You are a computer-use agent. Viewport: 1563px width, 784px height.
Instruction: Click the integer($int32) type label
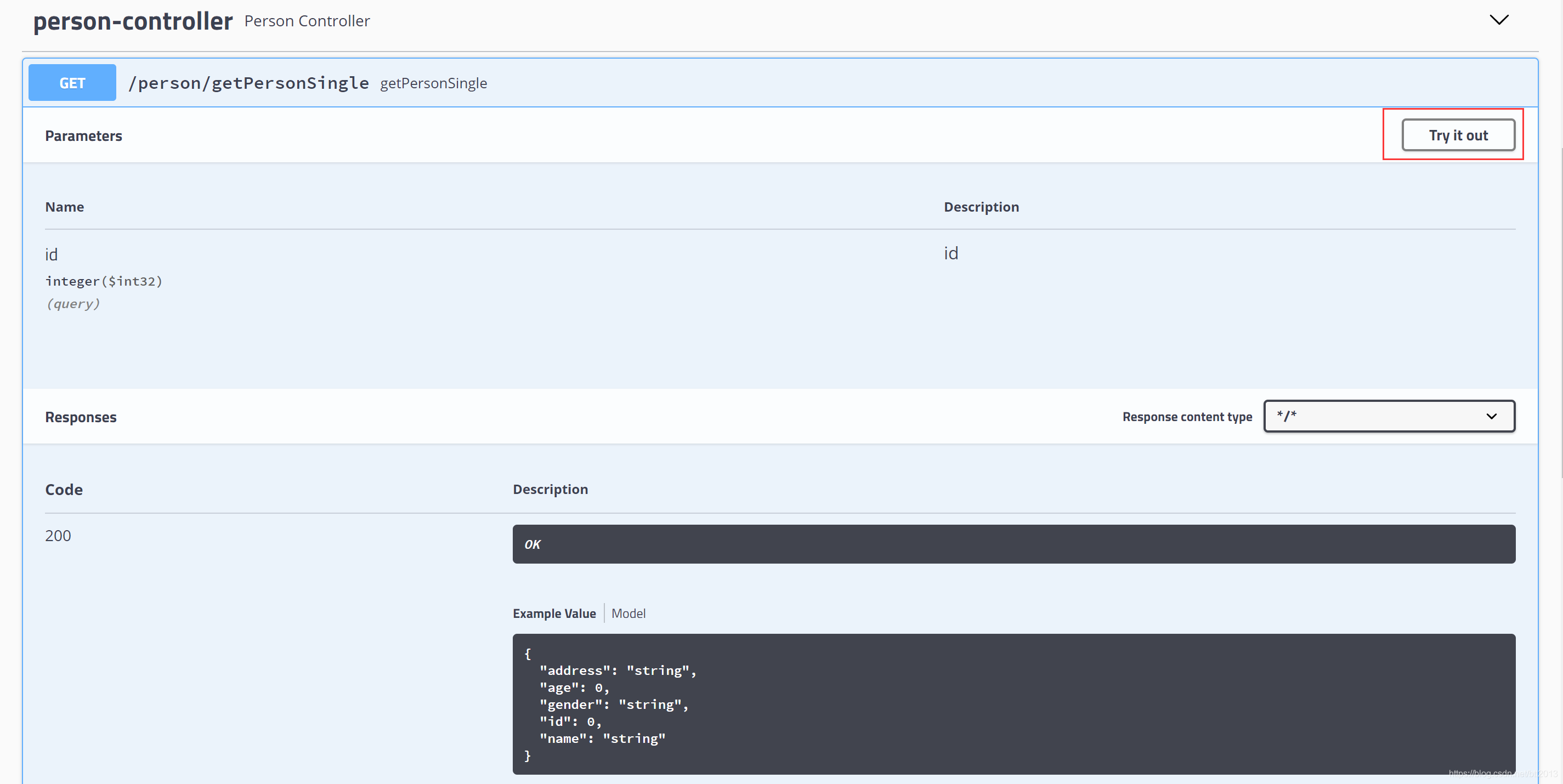104,281
